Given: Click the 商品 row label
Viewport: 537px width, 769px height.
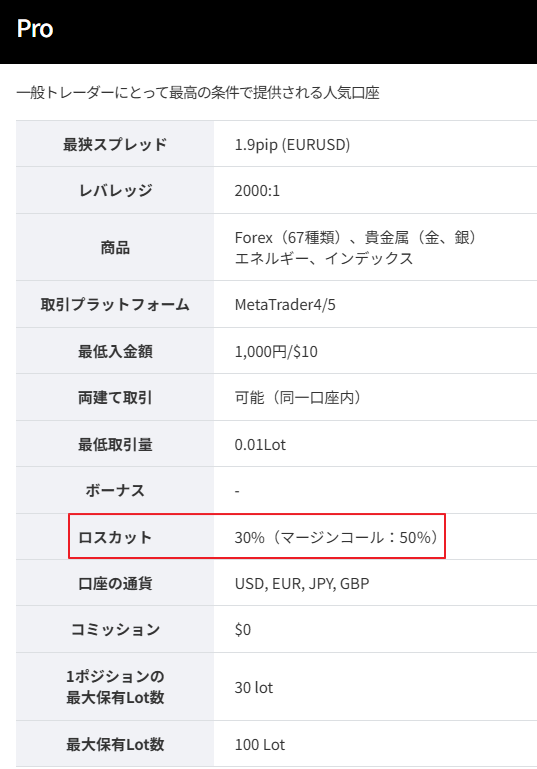Looking at the screenshot, I should pos(115,248).
